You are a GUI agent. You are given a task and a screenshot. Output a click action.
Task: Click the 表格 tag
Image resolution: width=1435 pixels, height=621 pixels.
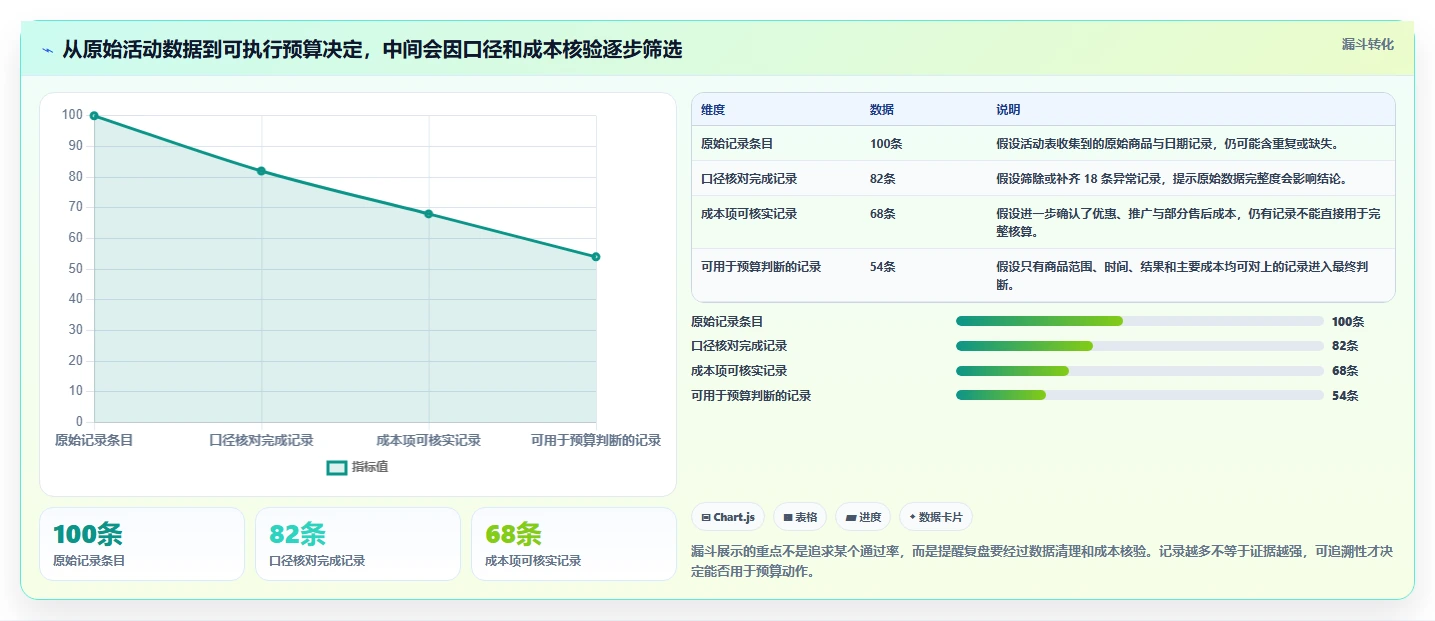click(x=800, y=517)
